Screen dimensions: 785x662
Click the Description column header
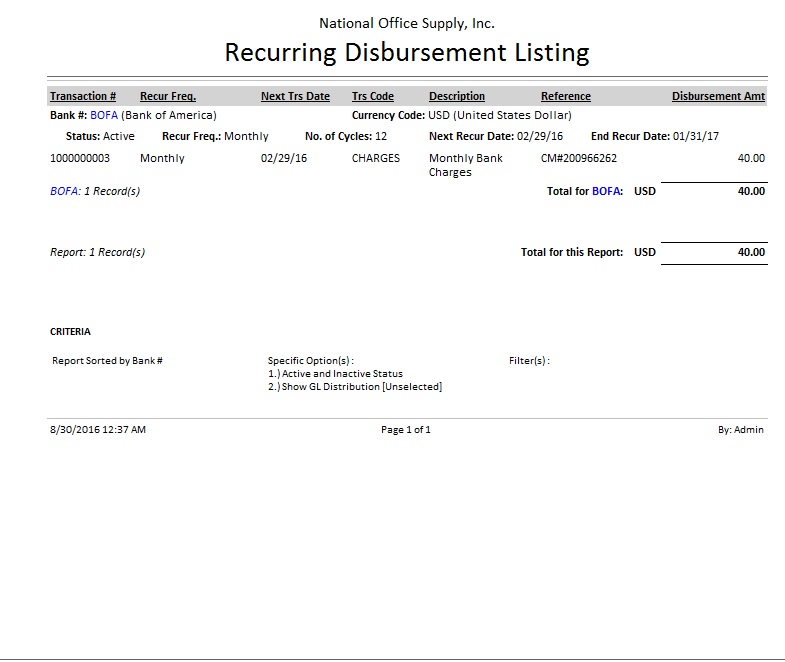(457, 96)
